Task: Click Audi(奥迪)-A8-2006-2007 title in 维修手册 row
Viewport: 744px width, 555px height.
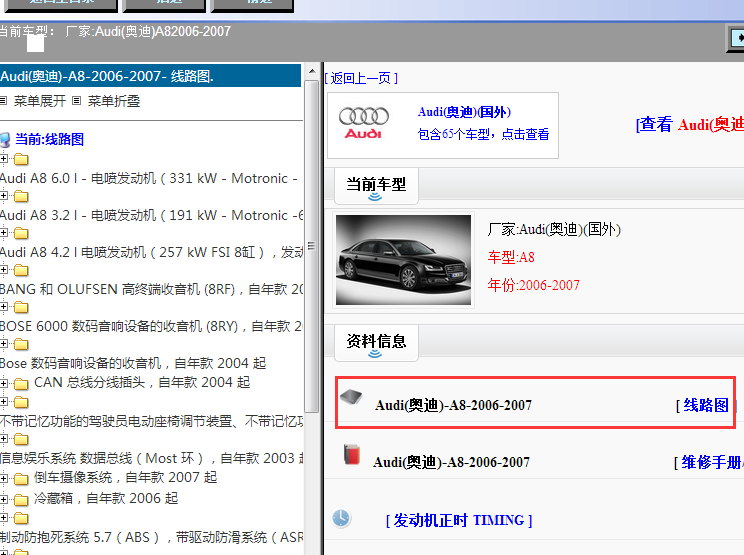Action: tap(451, 462)
